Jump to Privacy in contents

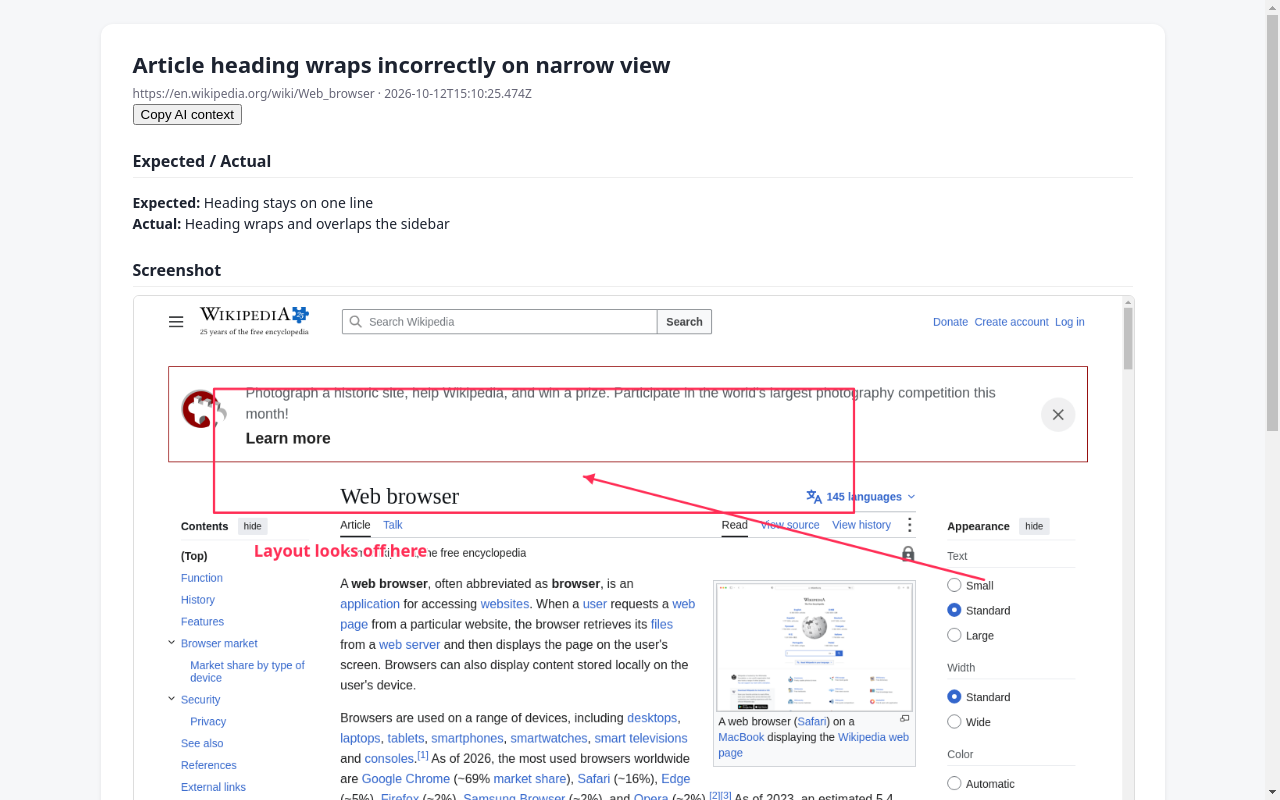click(x=208, y=721)
